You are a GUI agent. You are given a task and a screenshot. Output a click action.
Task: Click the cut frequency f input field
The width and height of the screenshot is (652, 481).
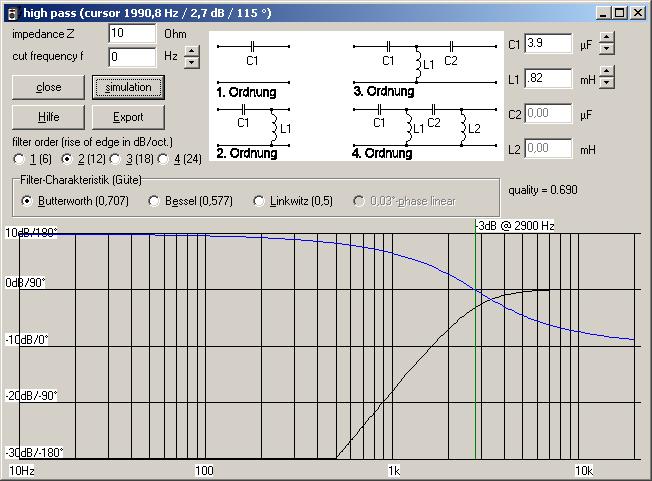click(132, 57)
